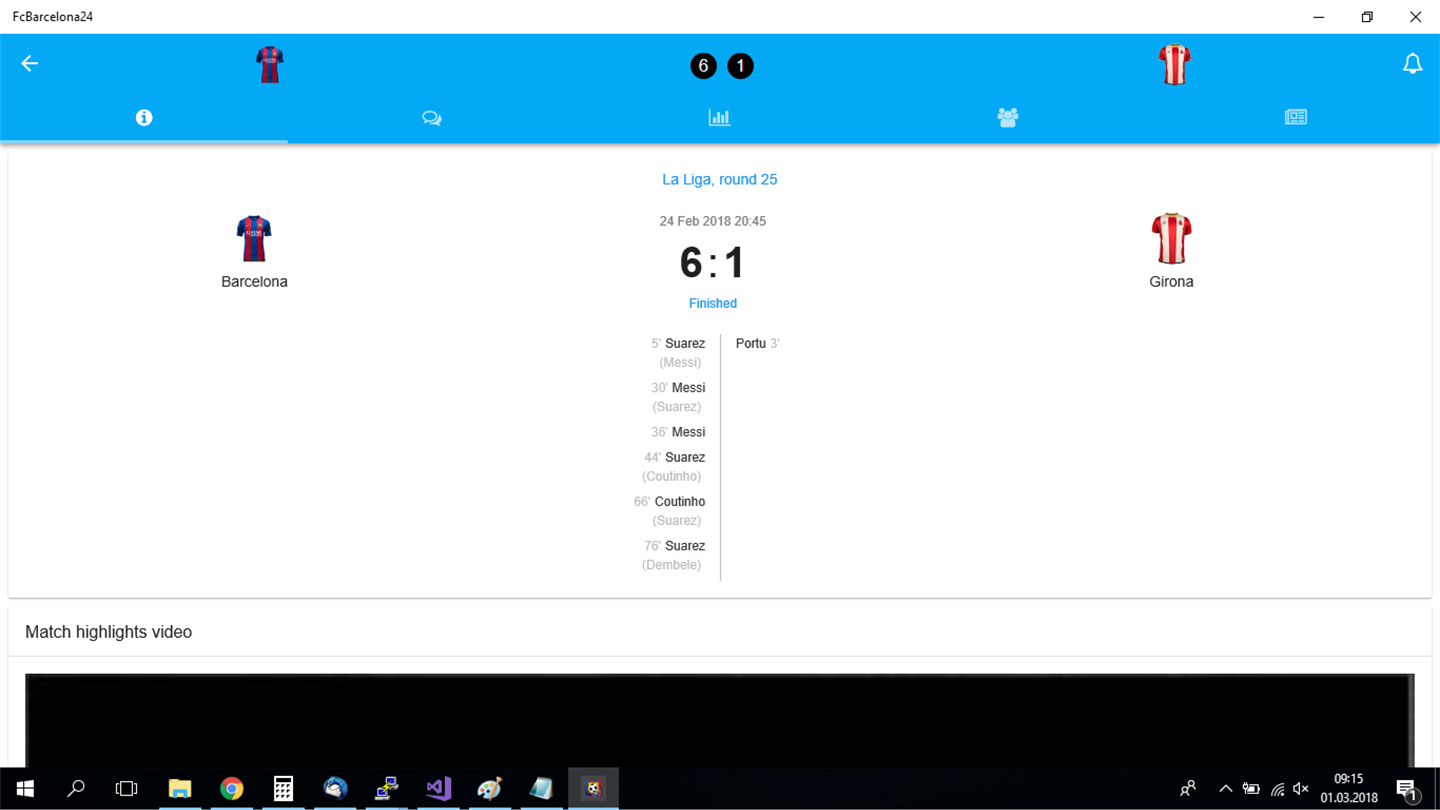Open Visual Studio from the taskbar

438,789
